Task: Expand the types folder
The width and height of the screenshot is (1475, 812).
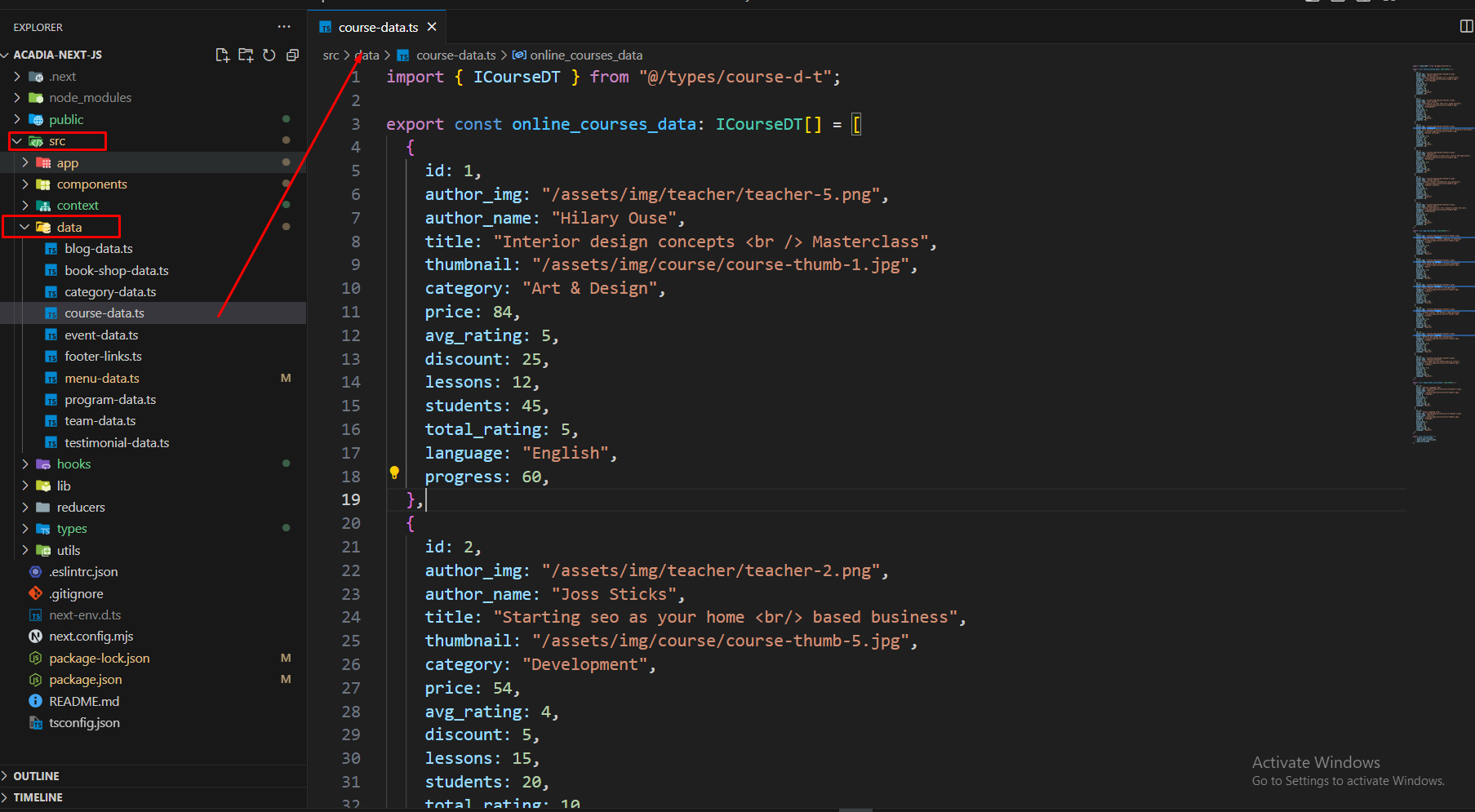Action: (25, 528)
